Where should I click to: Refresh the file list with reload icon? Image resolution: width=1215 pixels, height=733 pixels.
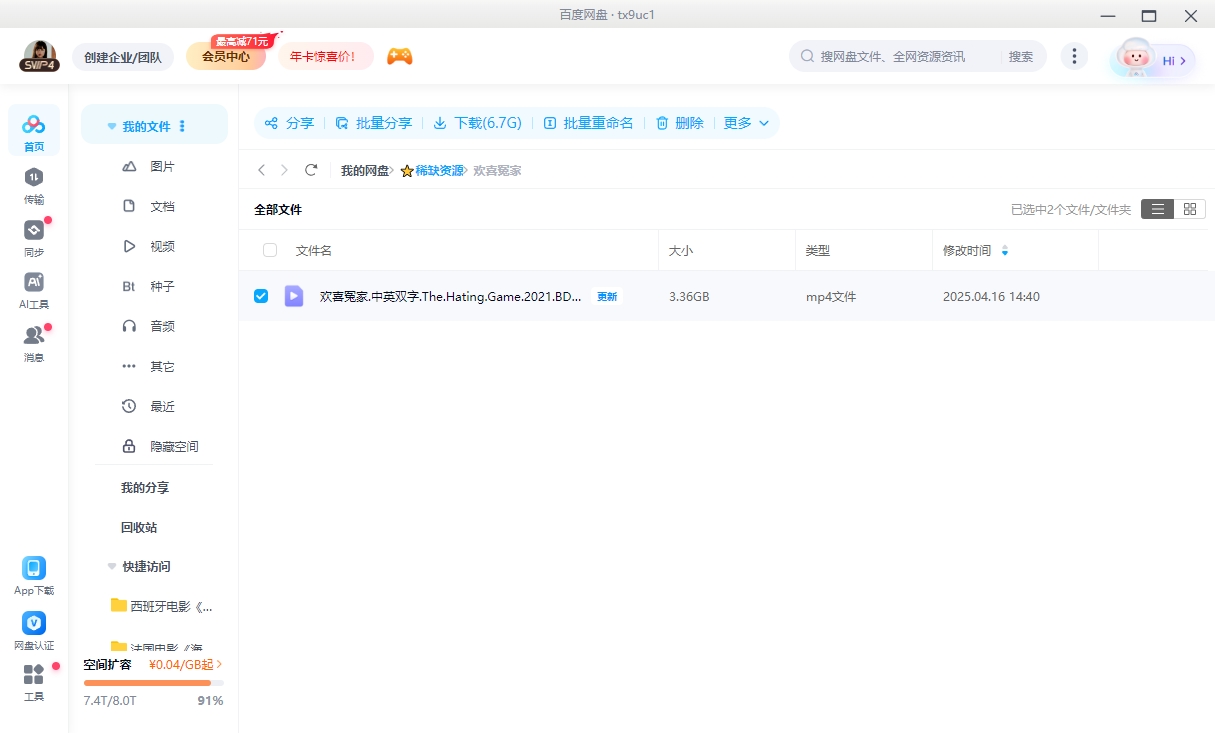coord(311,170)
